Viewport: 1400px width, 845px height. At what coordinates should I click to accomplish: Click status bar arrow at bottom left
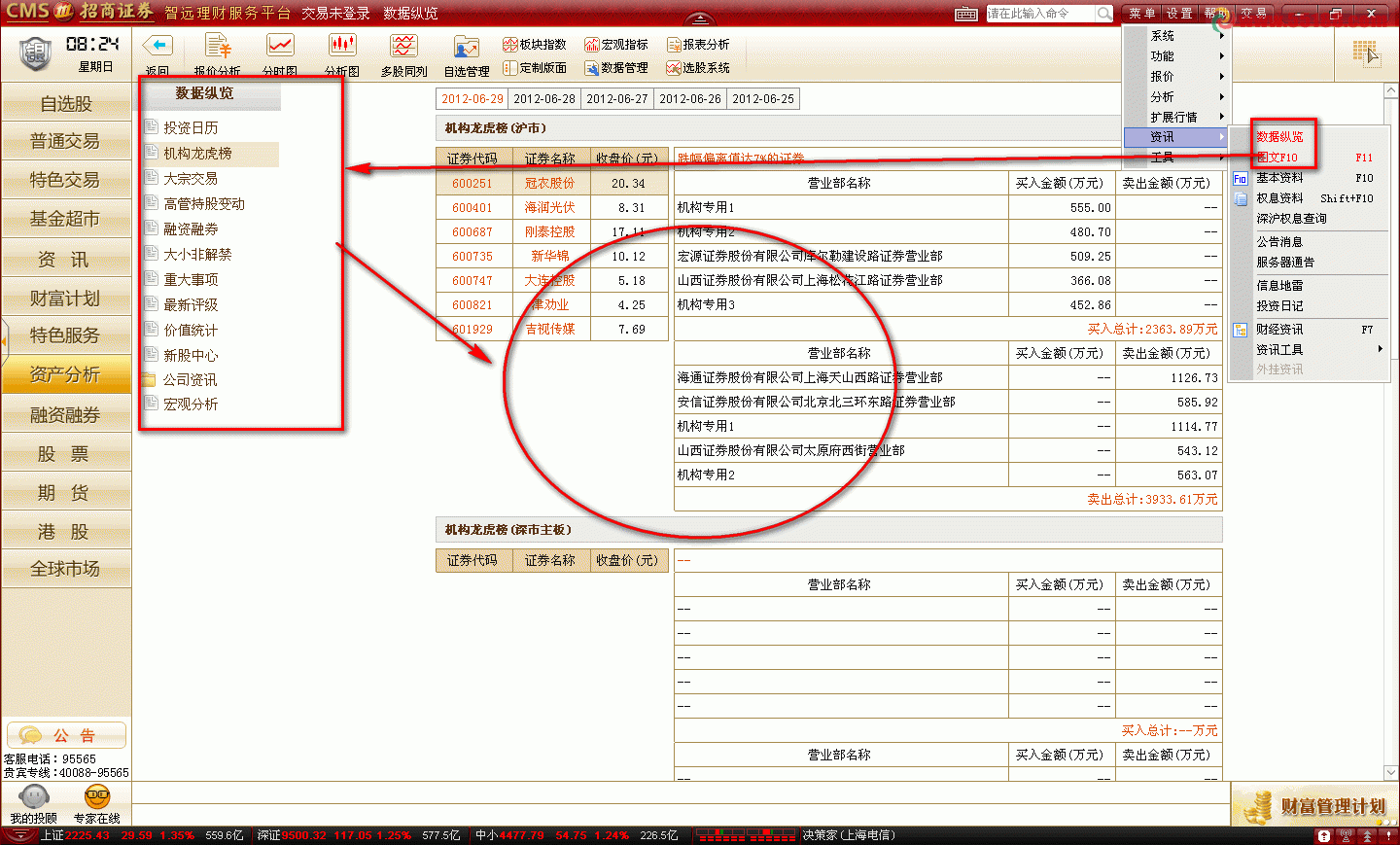(19, 835)
